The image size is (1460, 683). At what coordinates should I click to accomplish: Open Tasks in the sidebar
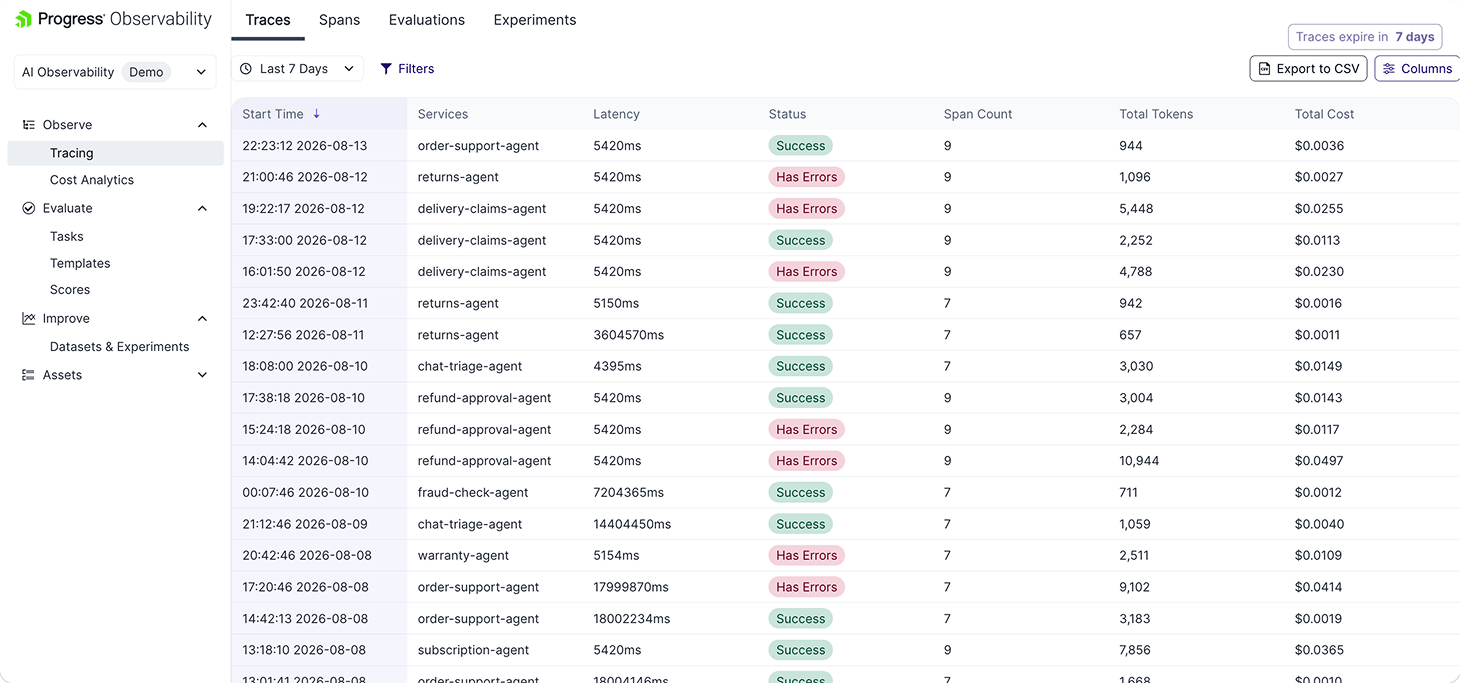coord(67,237)
